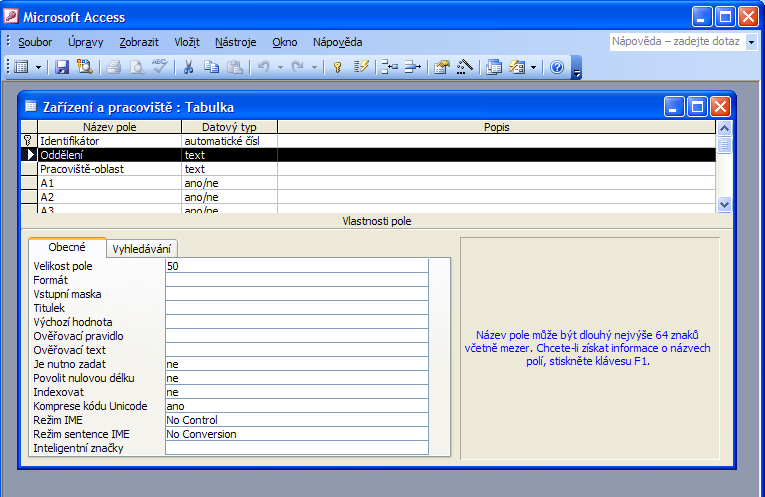Click the New Object icon
765x497 pixels.
tap(517, 67)
